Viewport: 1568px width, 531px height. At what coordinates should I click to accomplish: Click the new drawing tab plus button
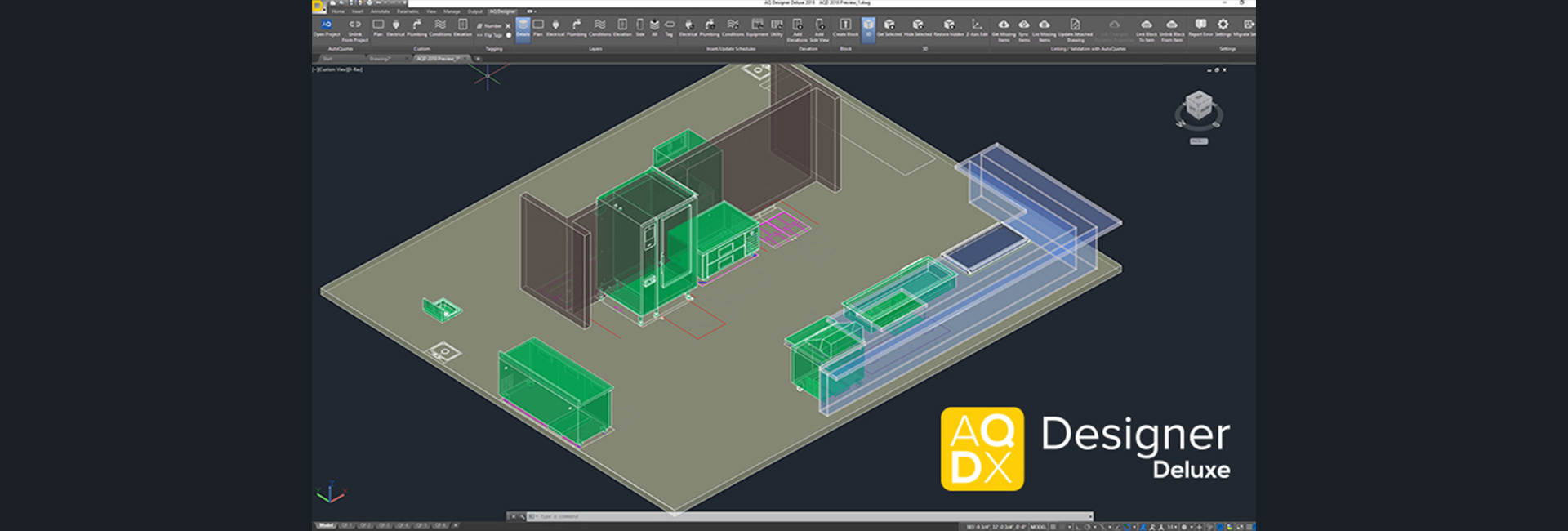pyautogui.click(x=478, y=59)
